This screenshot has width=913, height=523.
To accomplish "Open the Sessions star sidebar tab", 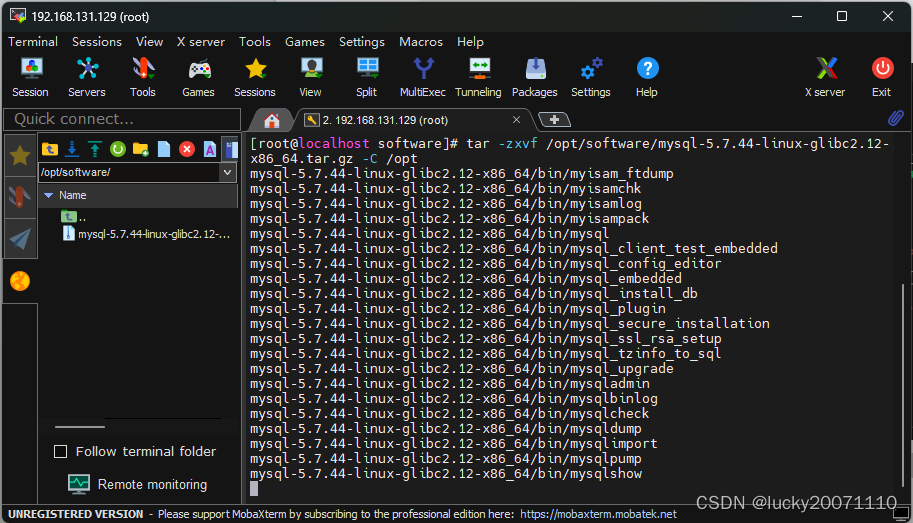I will pos(20,156).
